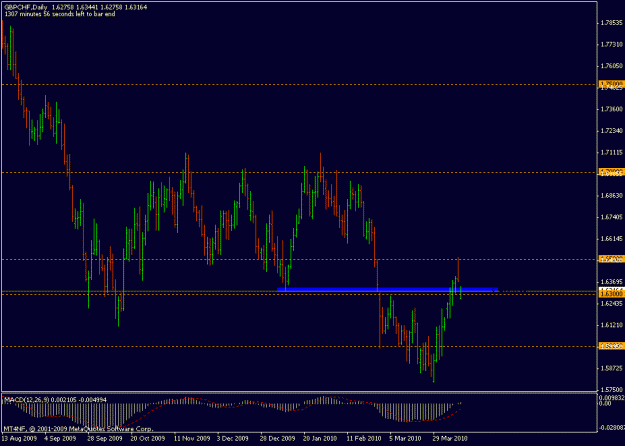Screen dimensions: 625x446
Task: Select the orange price tag near 1.60
Action: pos(611,346)
